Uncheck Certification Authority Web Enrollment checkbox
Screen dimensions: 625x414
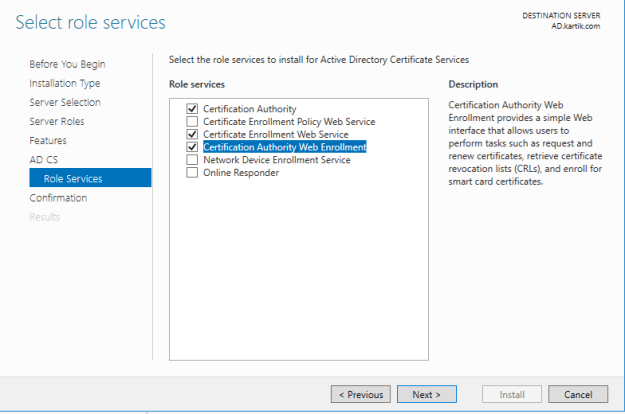192,147
